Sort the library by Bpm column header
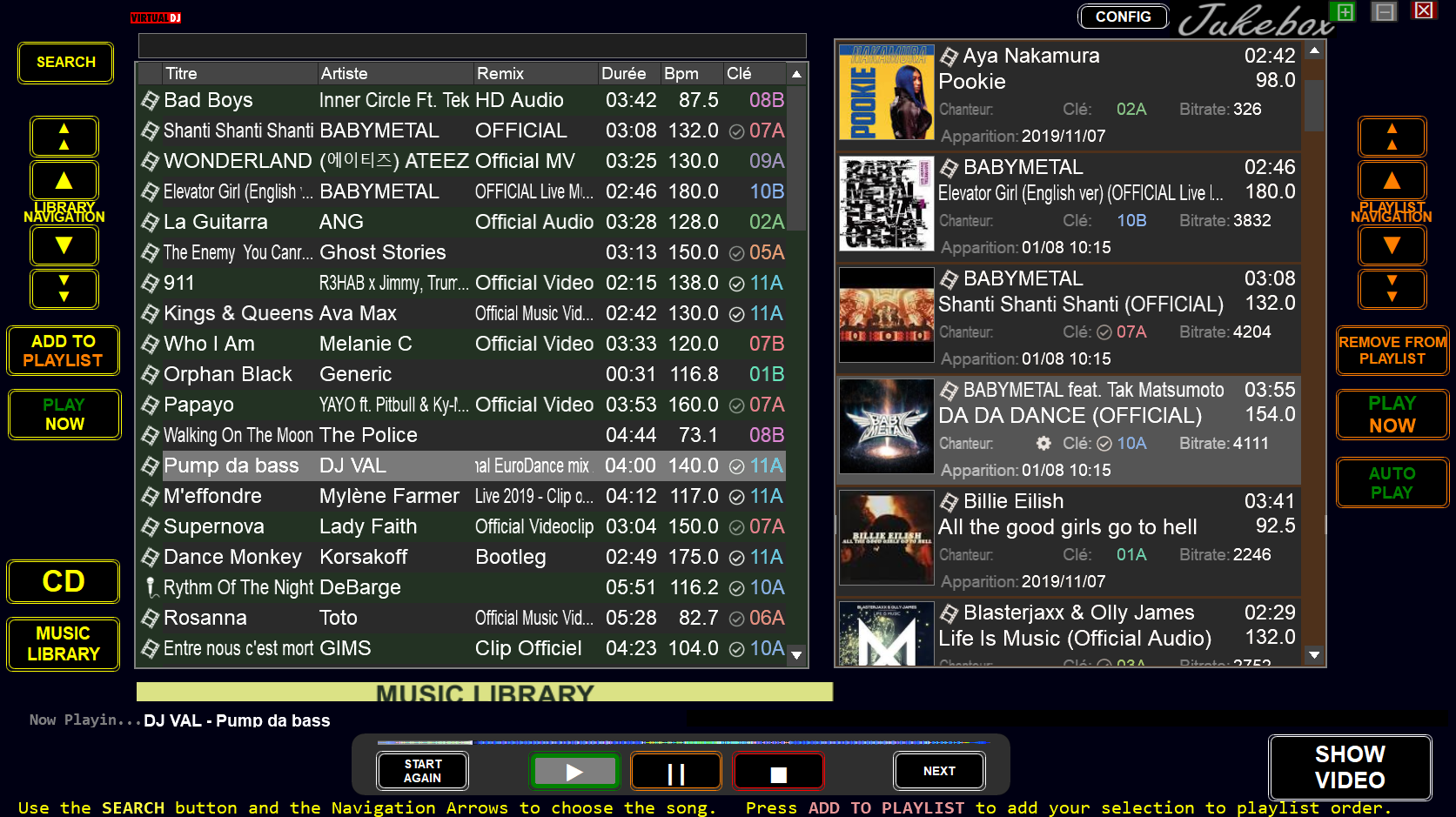Screen dimensions: 1456x817 [681, 74]
